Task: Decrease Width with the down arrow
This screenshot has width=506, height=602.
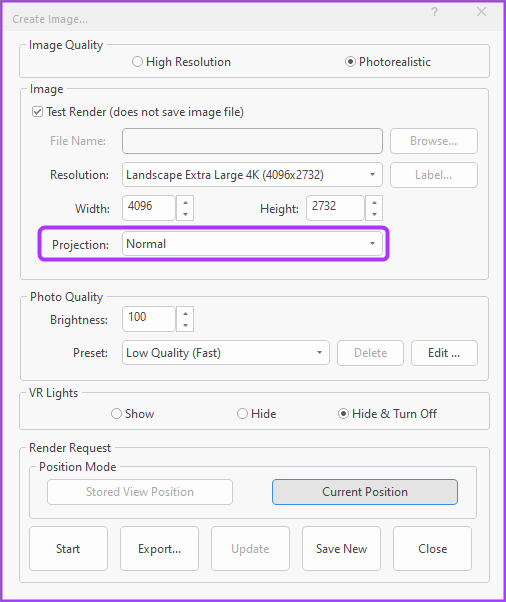Action: (x=185, y=214)
